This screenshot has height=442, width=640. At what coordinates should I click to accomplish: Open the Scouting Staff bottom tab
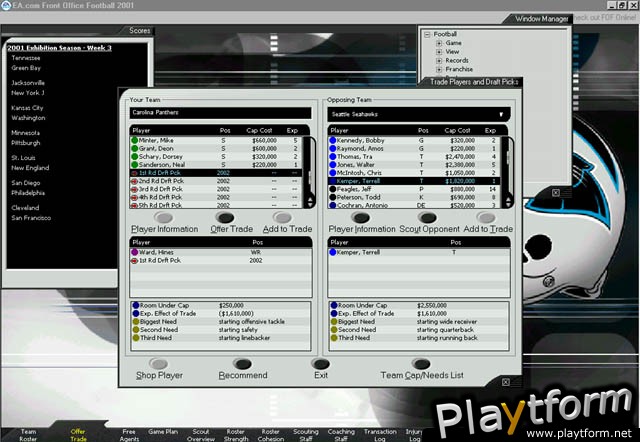click(x=306, y=435)
